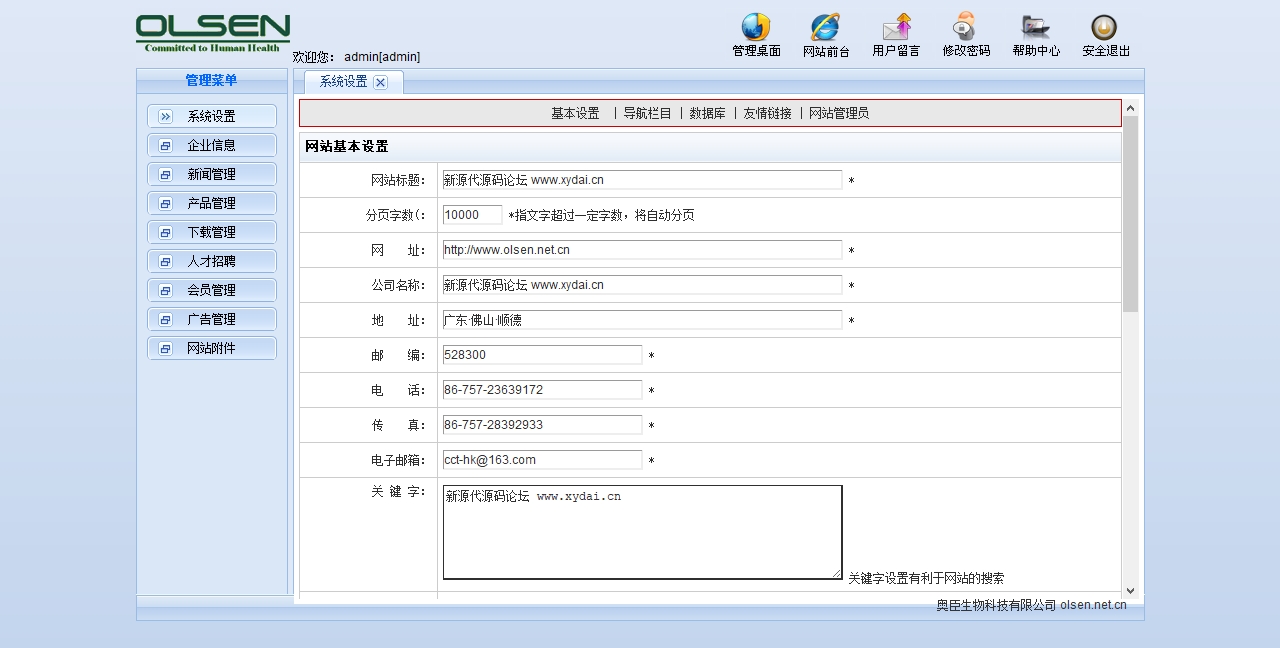The height and width of the screenshot is (648, 1280).
Task: Go to 网站管理员 link
Action: click(839, 114)
